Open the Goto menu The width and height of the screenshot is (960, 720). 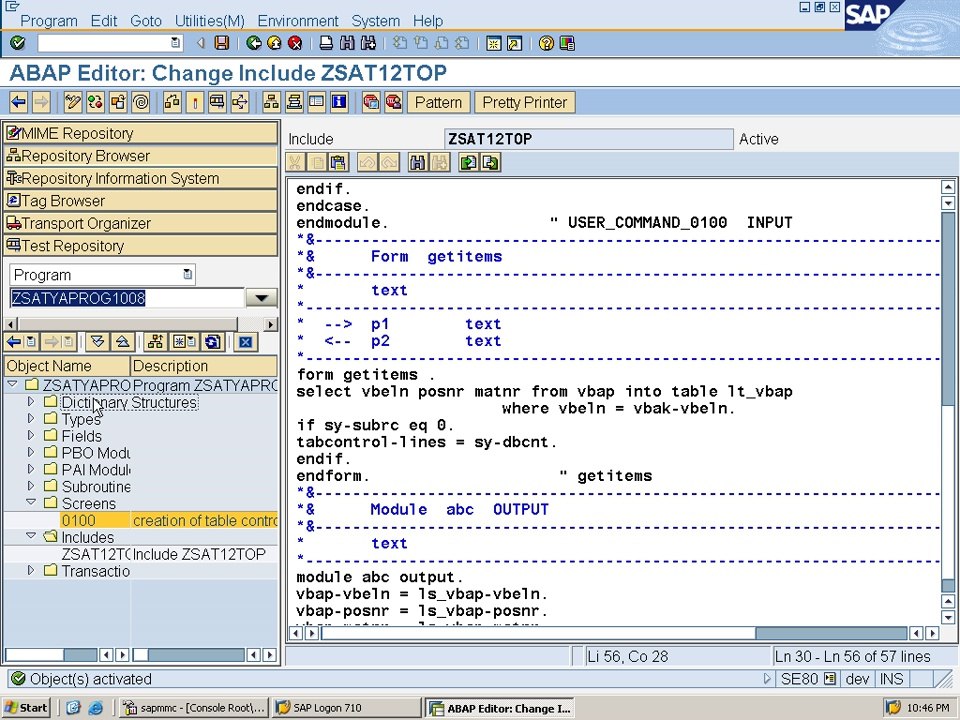[146, 21]
